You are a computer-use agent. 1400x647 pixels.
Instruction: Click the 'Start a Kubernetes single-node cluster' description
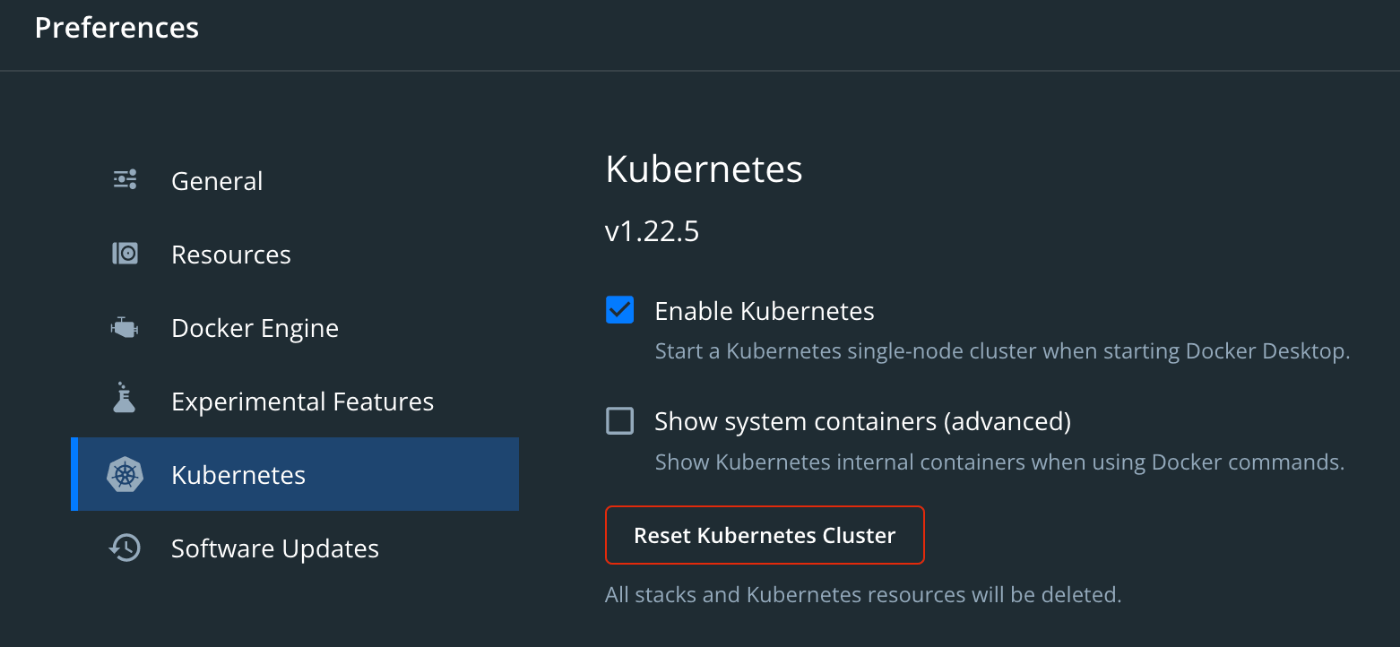[1002, 352]
